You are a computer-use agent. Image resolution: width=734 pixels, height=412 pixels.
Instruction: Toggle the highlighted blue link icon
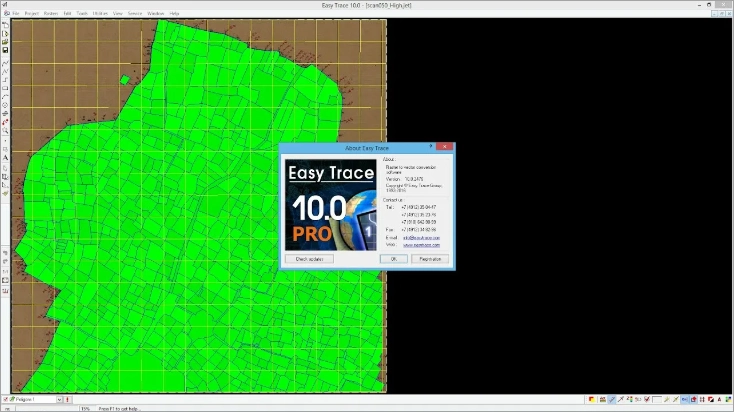coord(684,399)
